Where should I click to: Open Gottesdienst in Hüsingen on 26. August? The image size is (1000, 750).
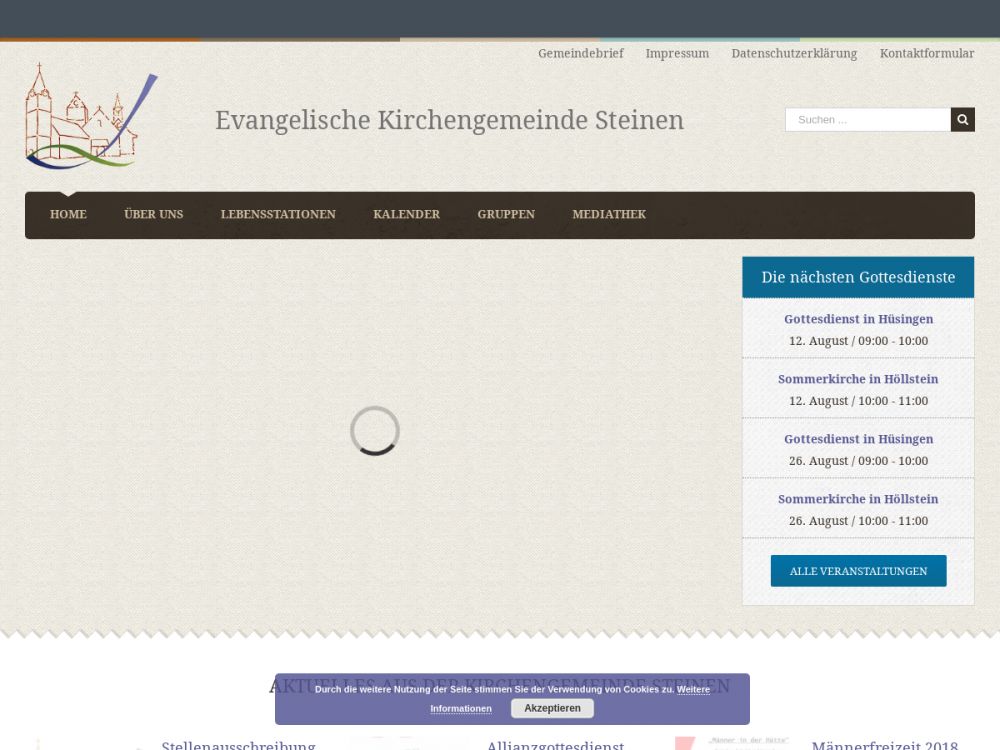[x=858, y=440]
